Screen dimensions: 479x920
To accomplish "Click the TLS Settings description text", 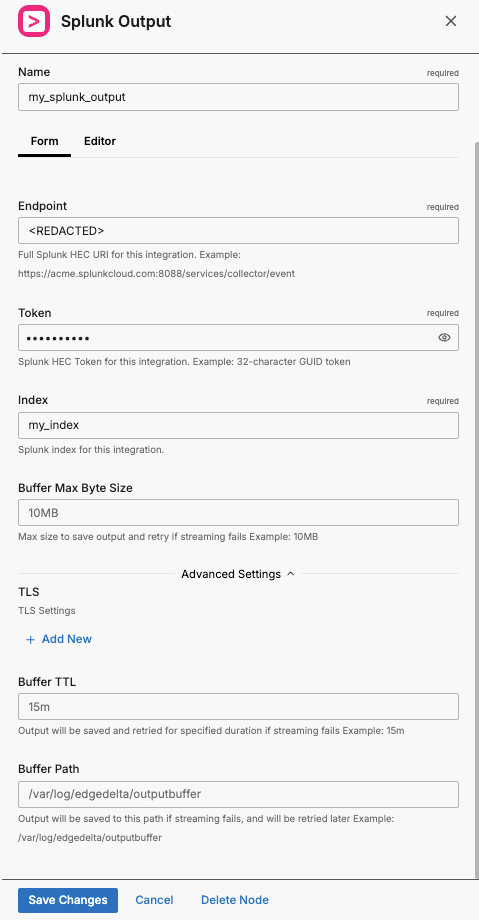I will pos(47,610).
